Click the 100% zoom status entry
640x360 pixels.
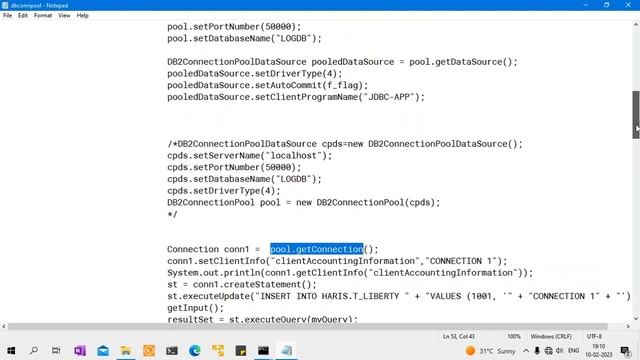coord(513,337)
